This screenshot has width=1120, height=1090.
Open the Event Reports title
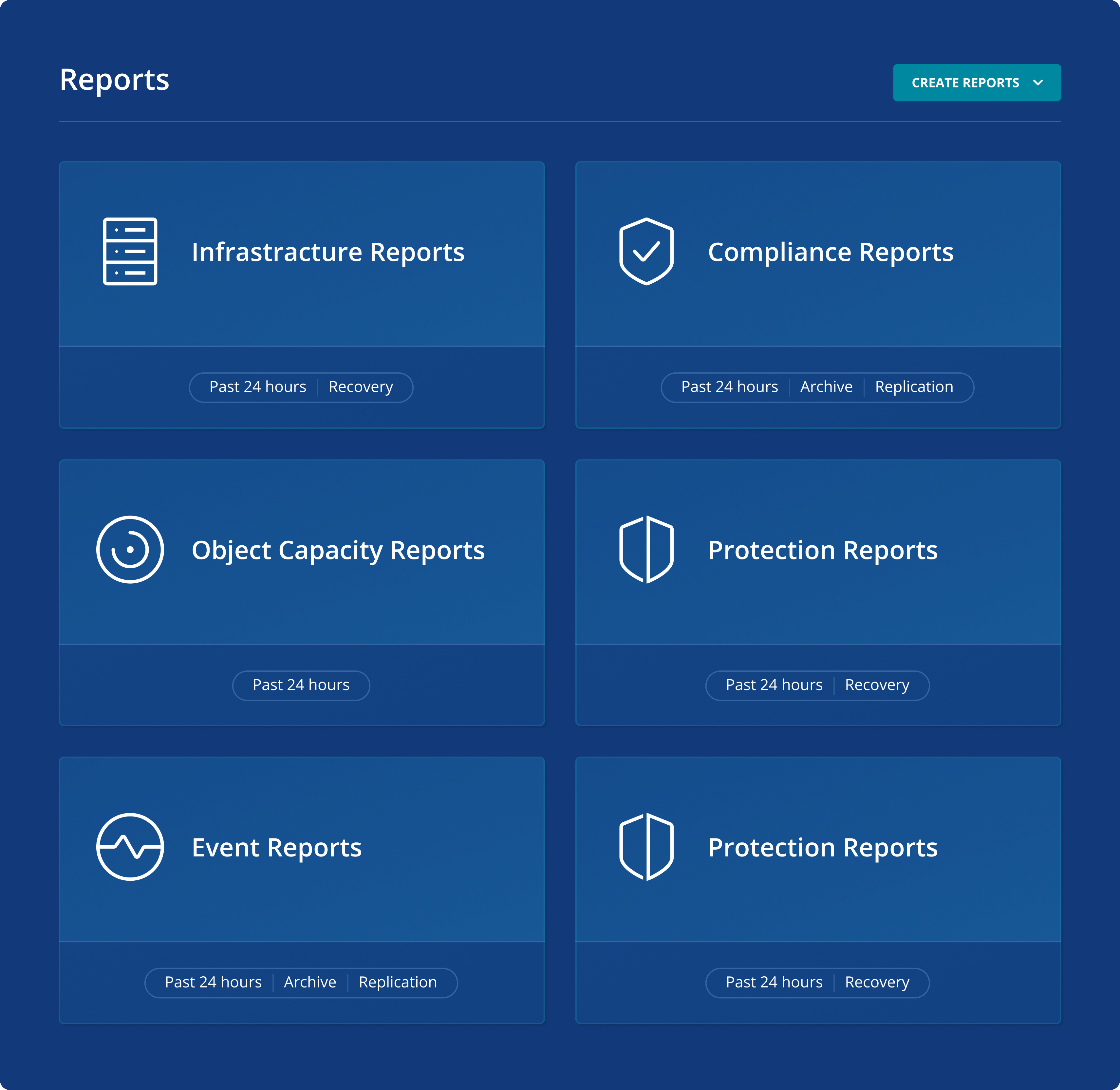click(276, 847)
